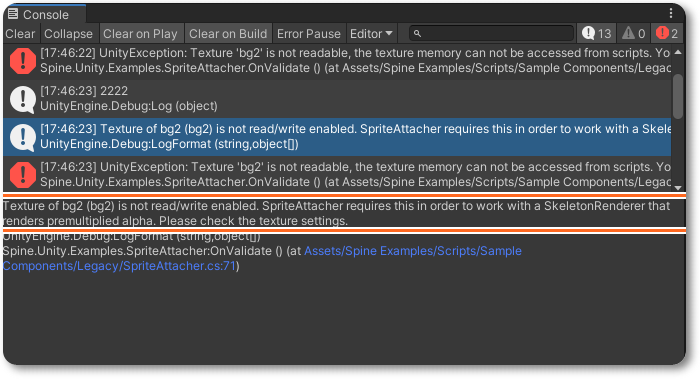This screenshot has height=379, width=700.
Task: Click the log list vertical scrollbar thumb
Action: click(x=678, y=96)
